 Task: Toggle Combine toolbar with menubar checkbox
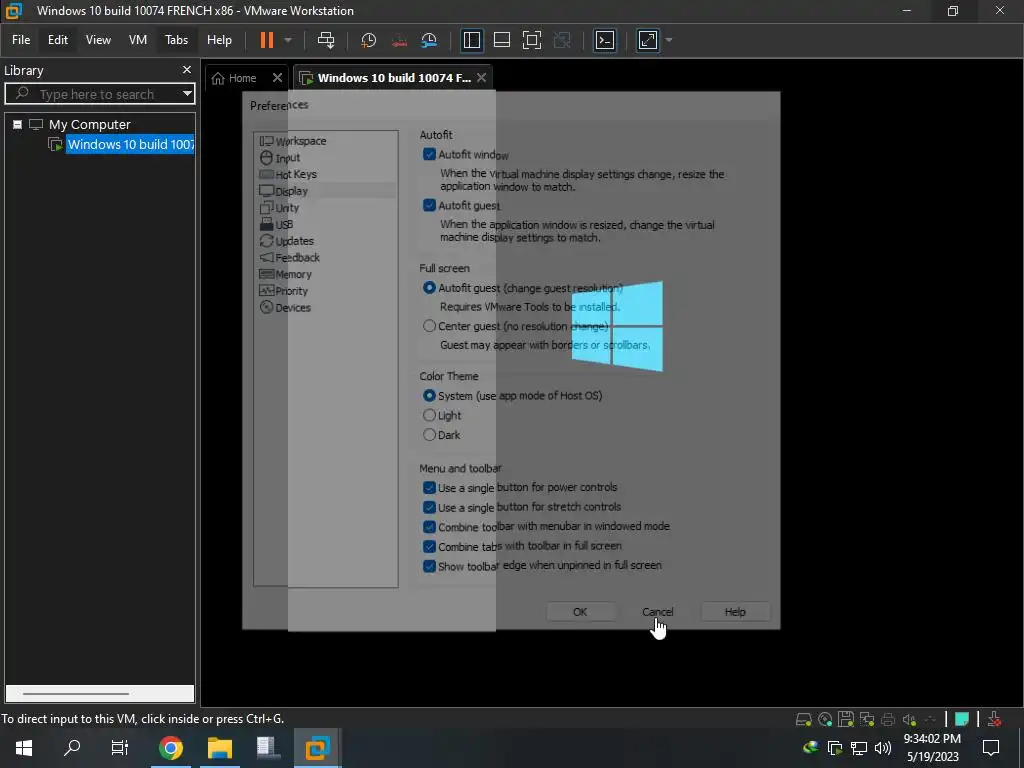click(429, 527)
